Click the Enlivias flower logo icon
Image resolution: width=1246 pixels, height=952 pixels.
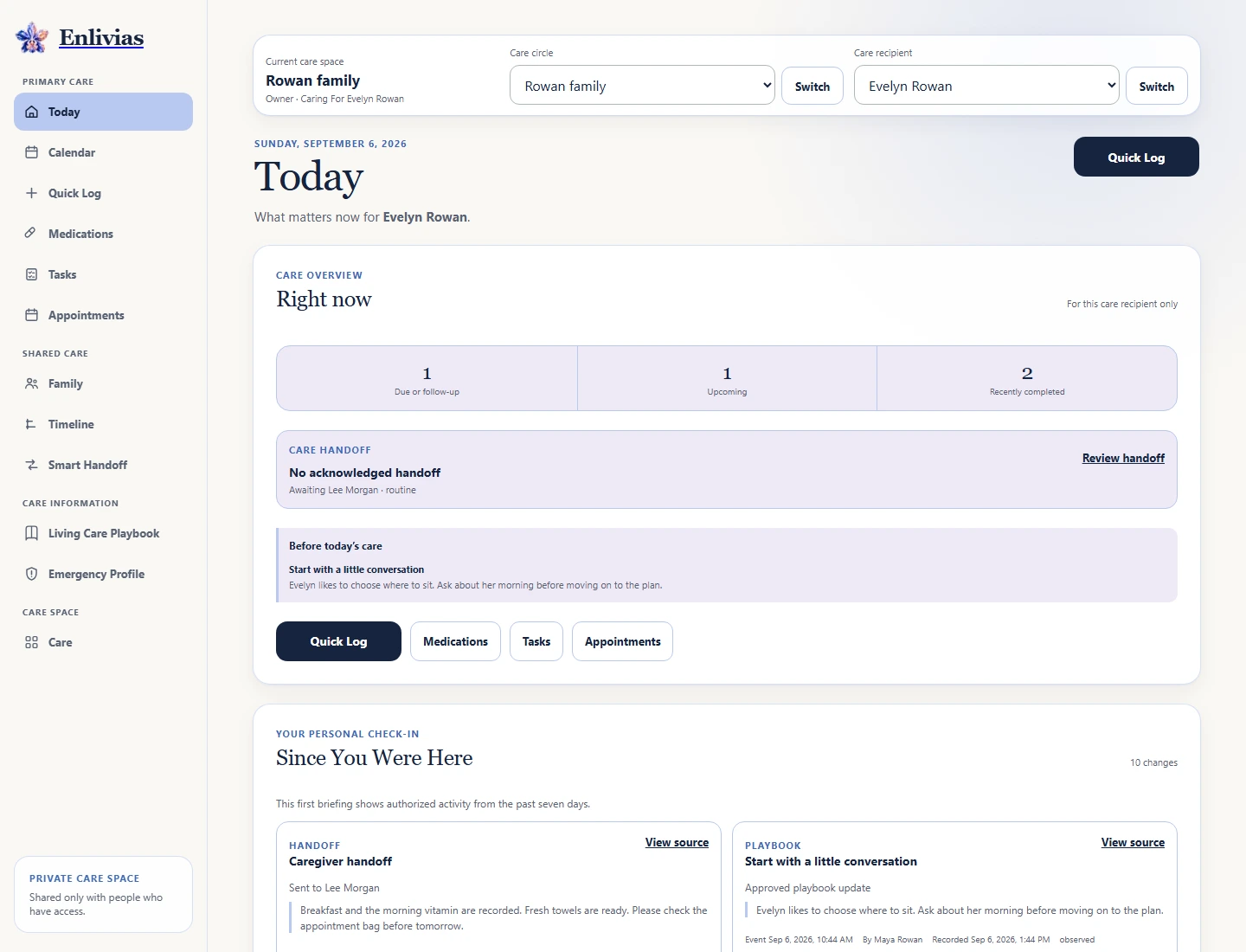(x=32, y=37)
